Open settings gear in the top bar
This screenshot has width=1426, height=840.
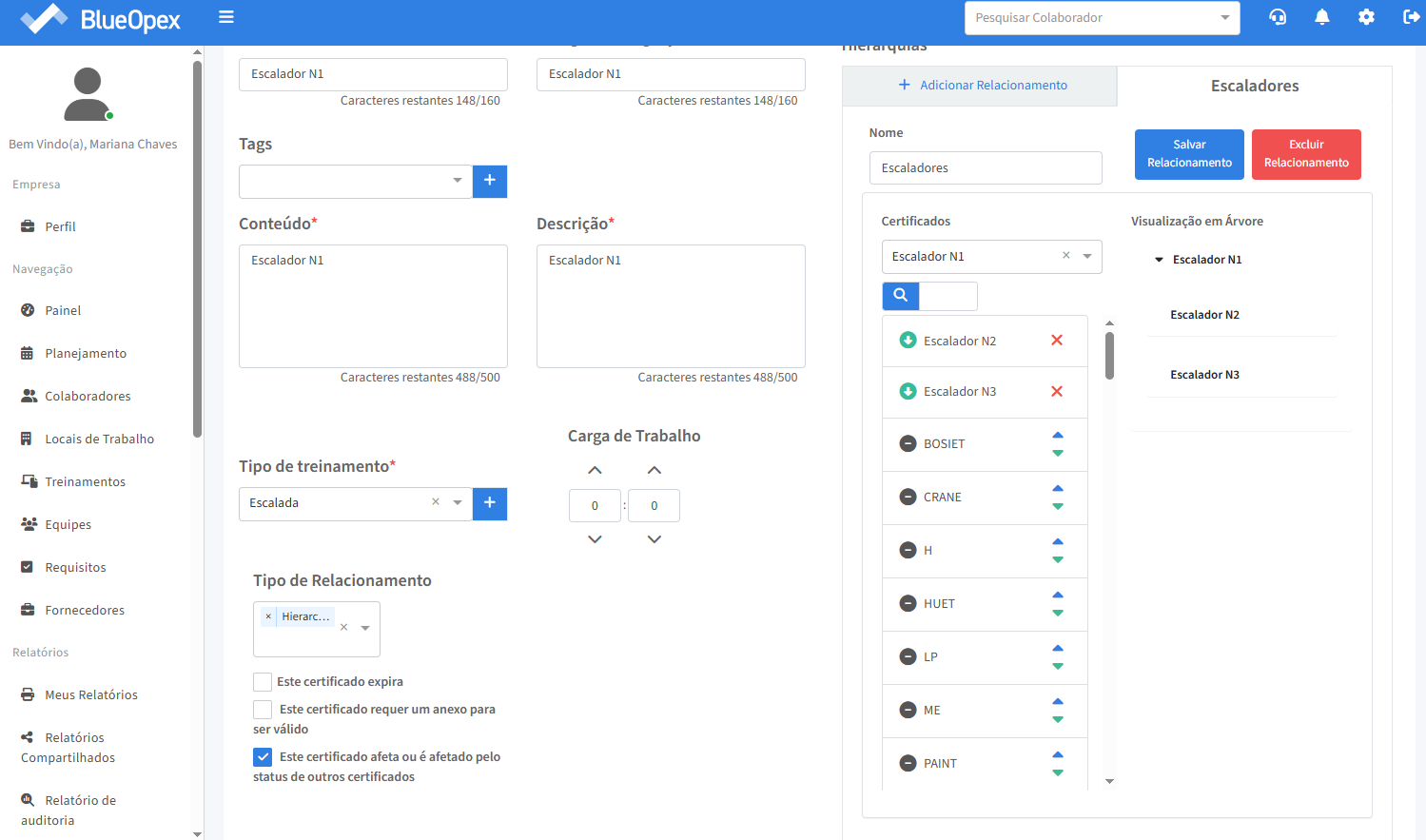1366,17
